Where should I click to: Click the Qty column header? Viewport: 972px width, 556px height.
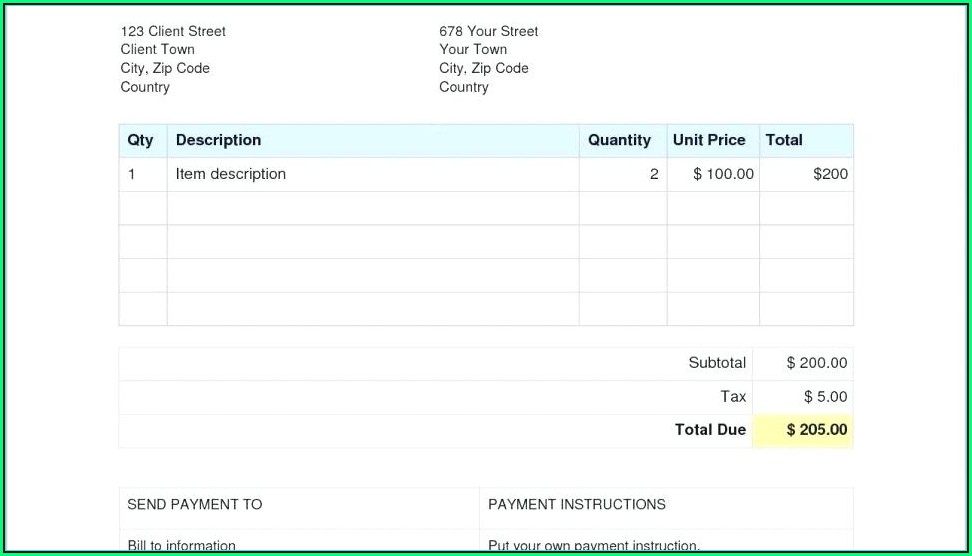[141, 140]
